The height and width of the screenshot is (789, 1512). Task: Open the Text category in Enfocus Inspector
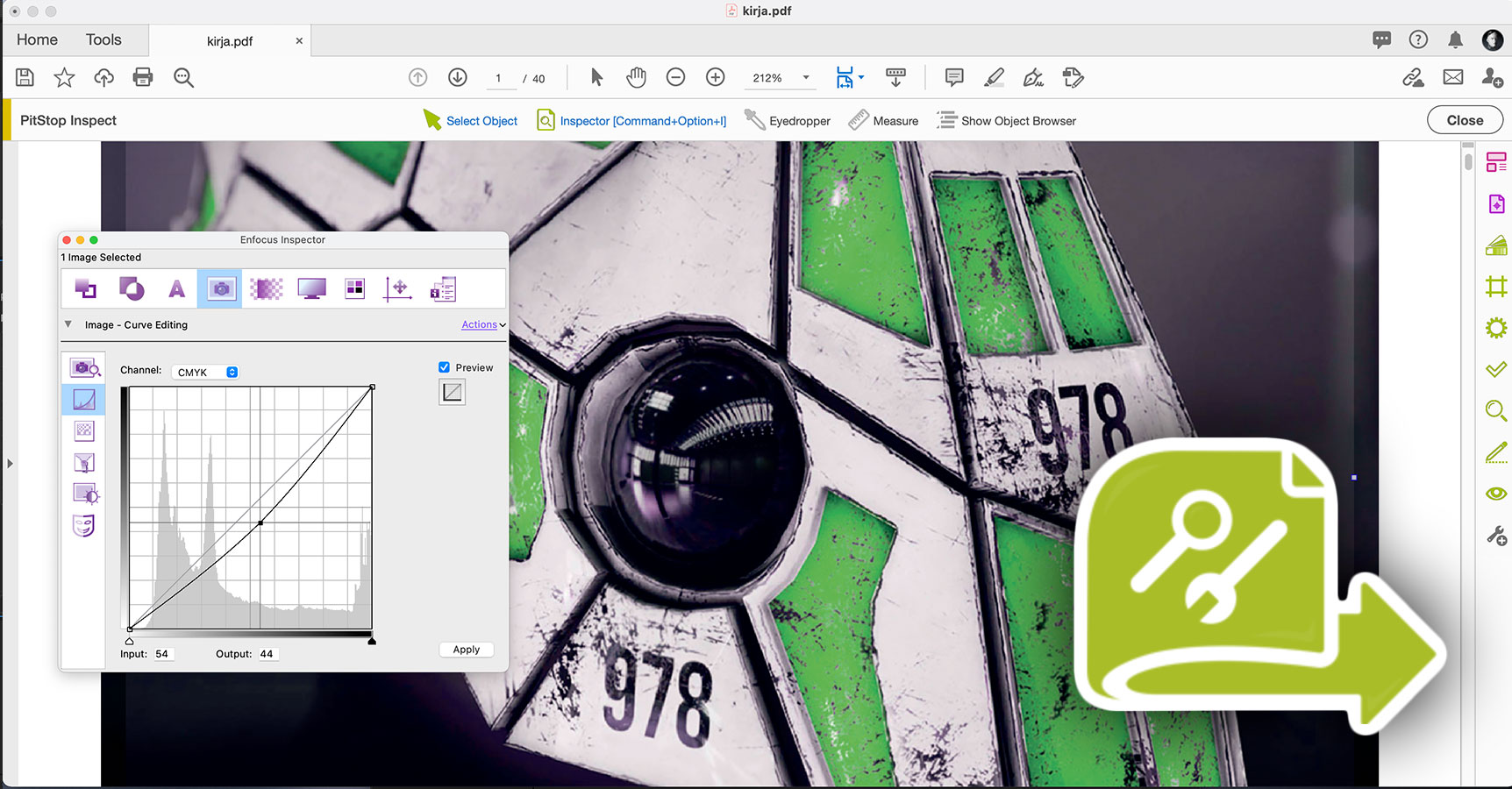[x=177, y=289]
